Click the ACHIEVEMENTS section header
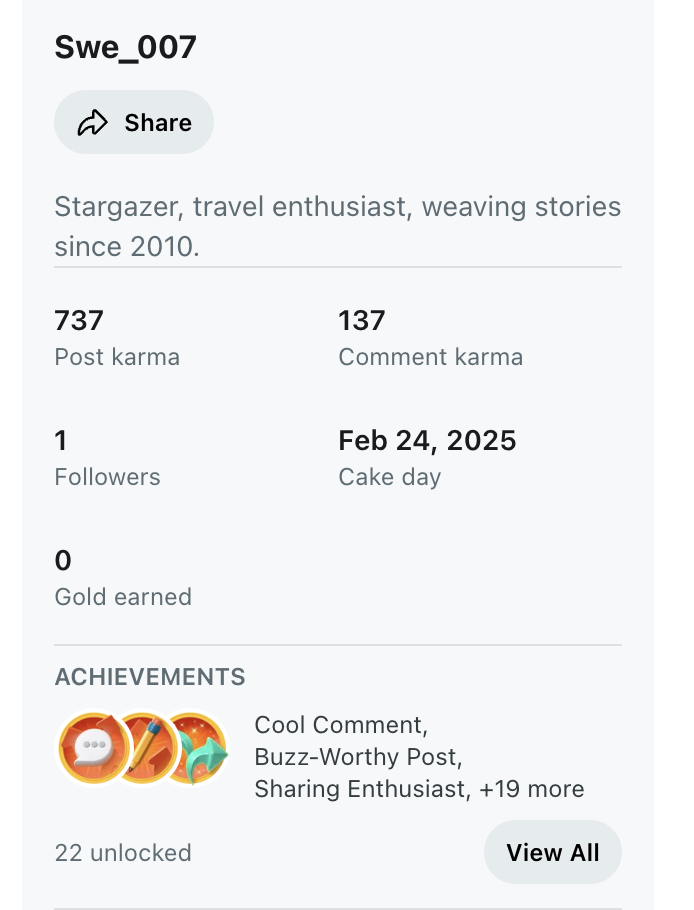694x910 pixels. [x=150, y=677]
